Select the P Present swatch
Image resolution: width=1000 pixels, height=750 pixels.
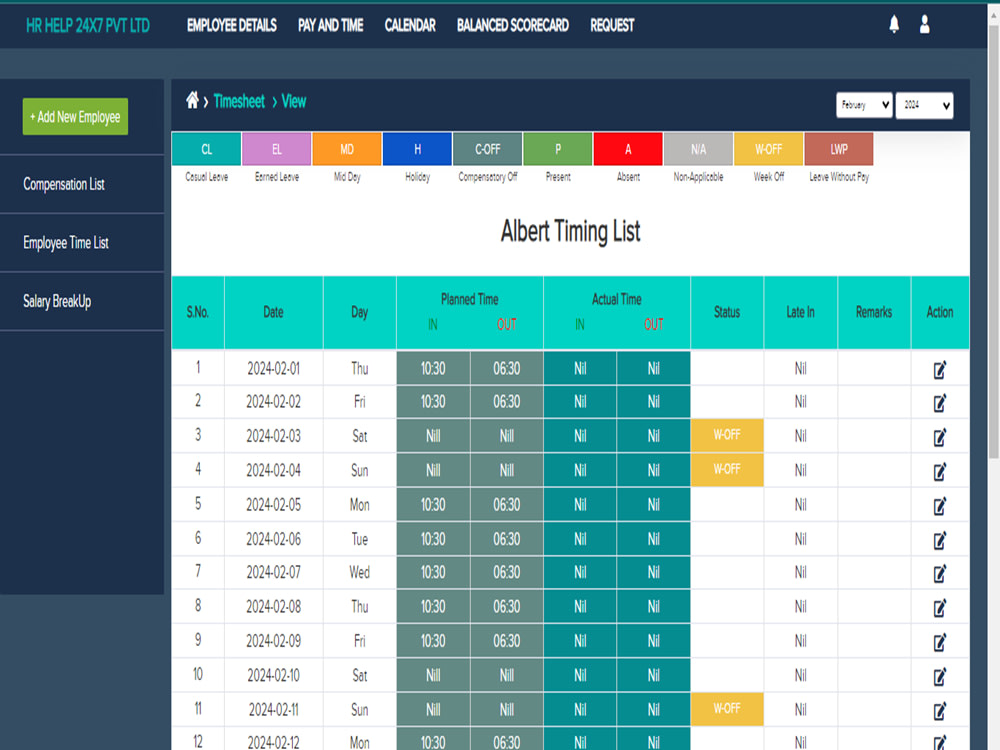pyautogui.click(x=558, y=149)
